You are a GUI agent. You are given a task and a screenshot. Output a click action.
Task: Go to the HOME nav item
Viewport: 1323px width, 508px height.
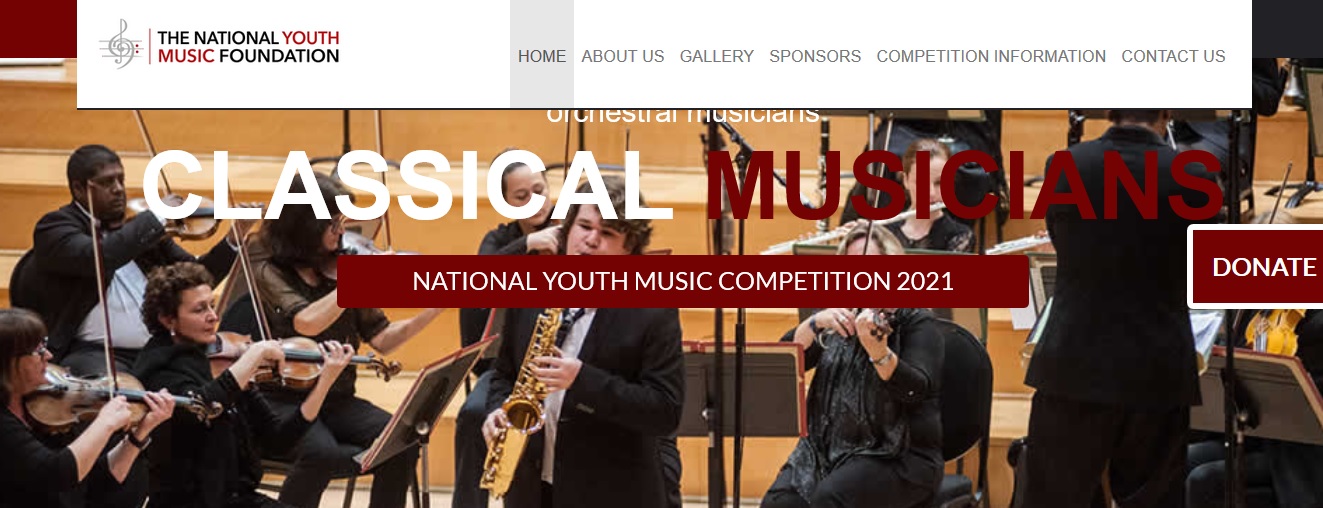pos(542,56)
